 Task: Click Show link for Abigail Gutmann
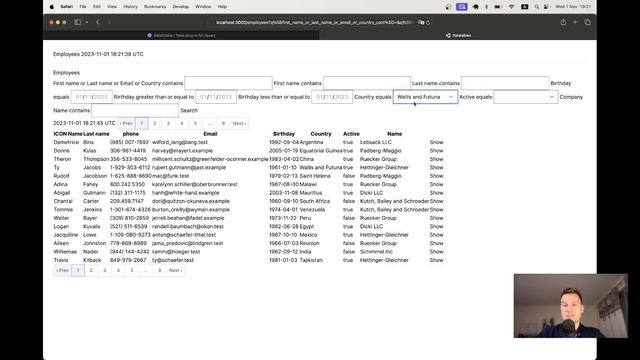coord(436,193)
